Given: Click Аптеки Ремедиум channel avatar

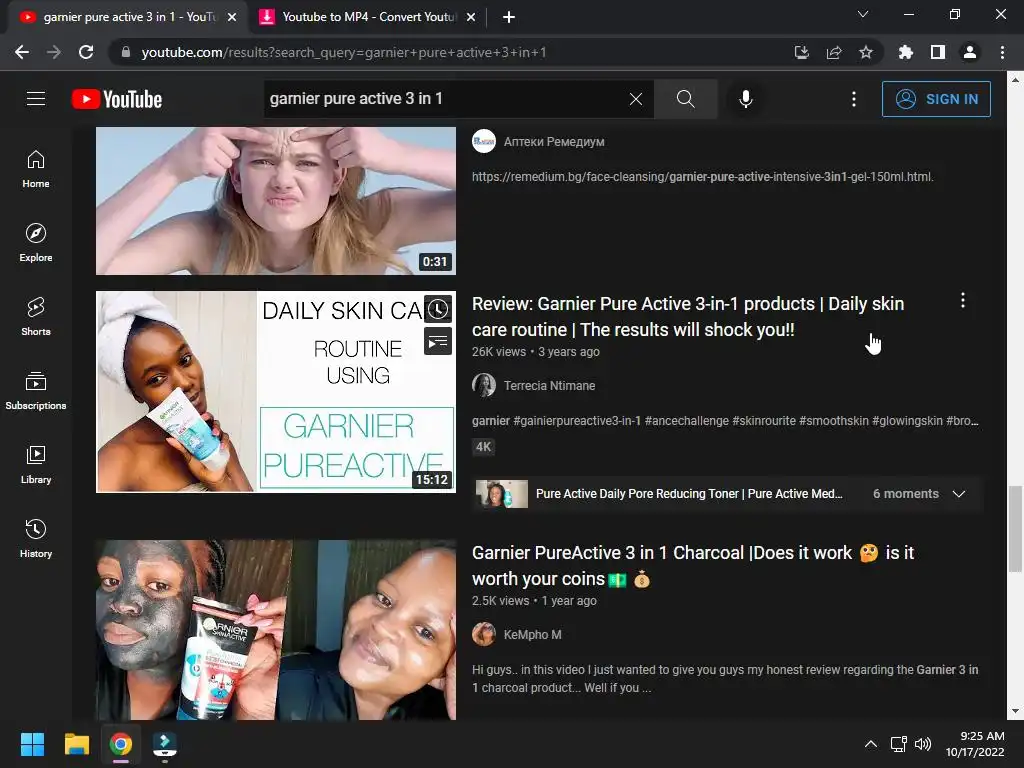Looking at the screenshot, I should point(484,141).
